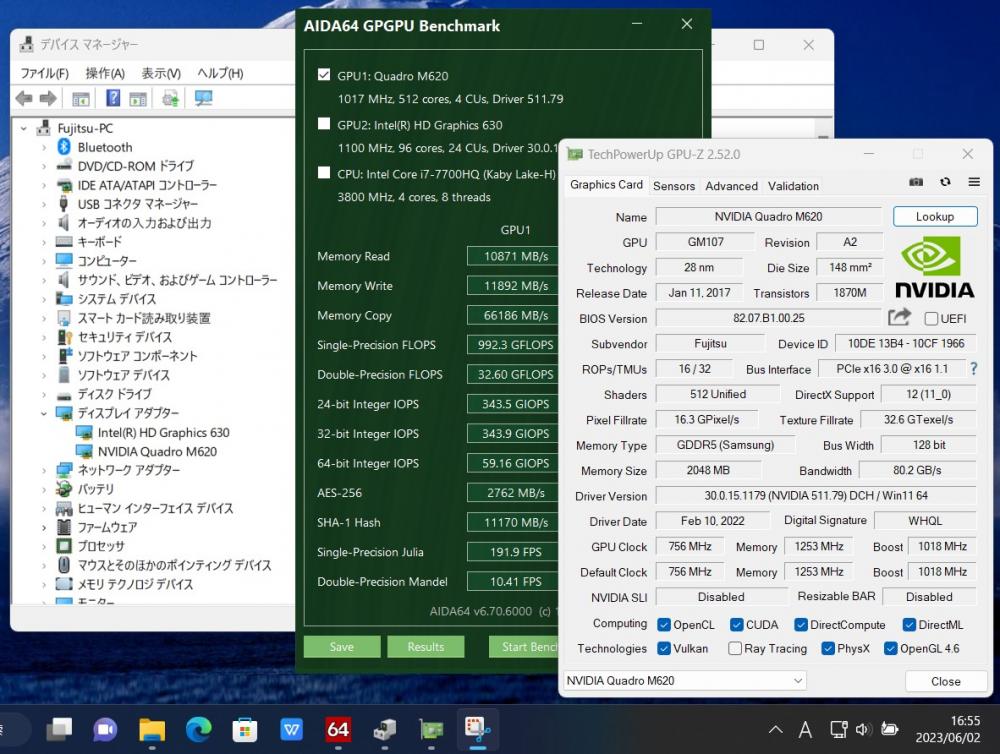Click the GPU-Z screenshot camera icon
This screenshot has width=1000, height=754.
(916, 182)
